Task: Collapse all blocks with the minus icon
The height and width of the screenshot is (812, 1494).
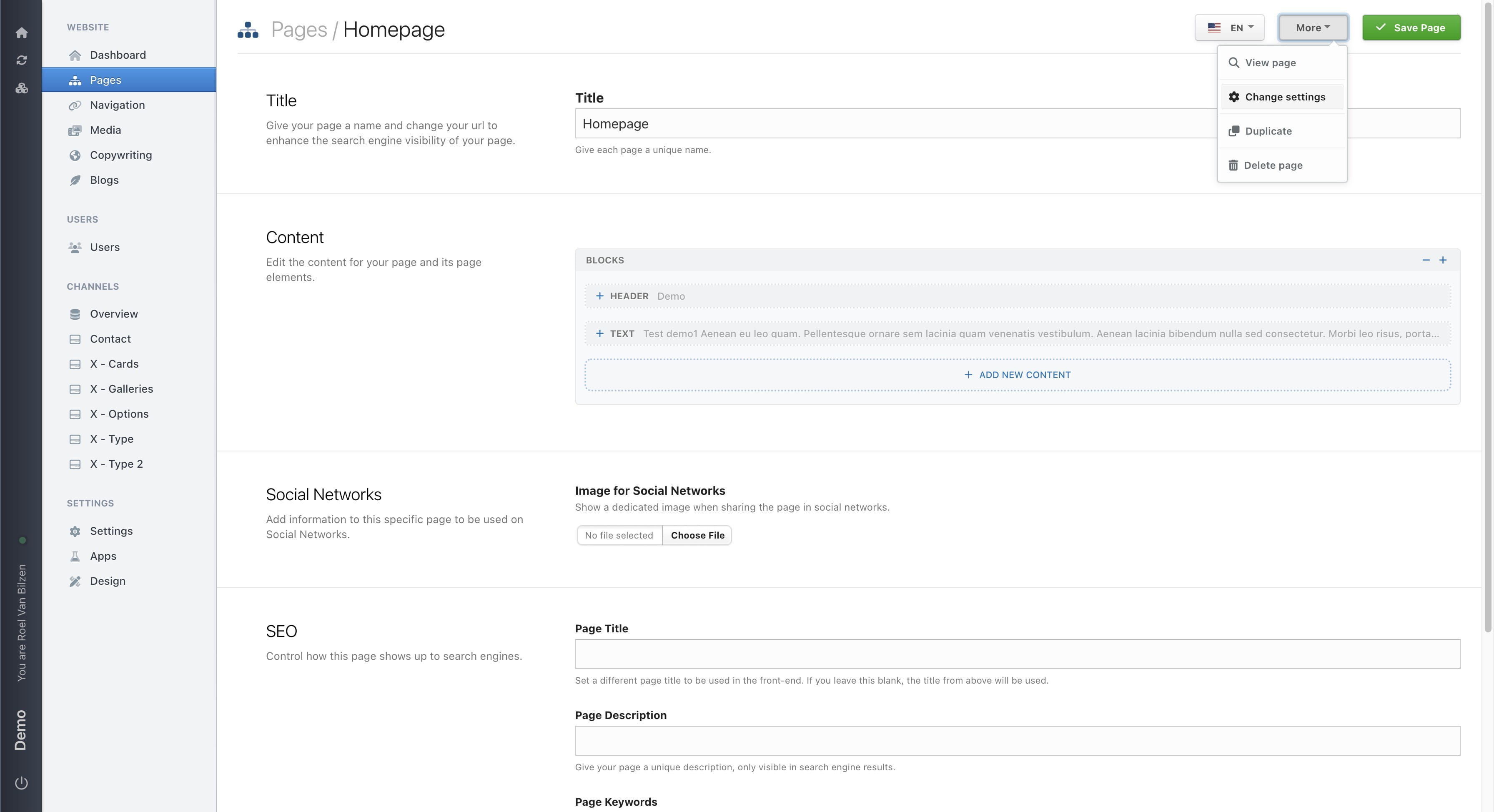Action: coord(1426,261)
